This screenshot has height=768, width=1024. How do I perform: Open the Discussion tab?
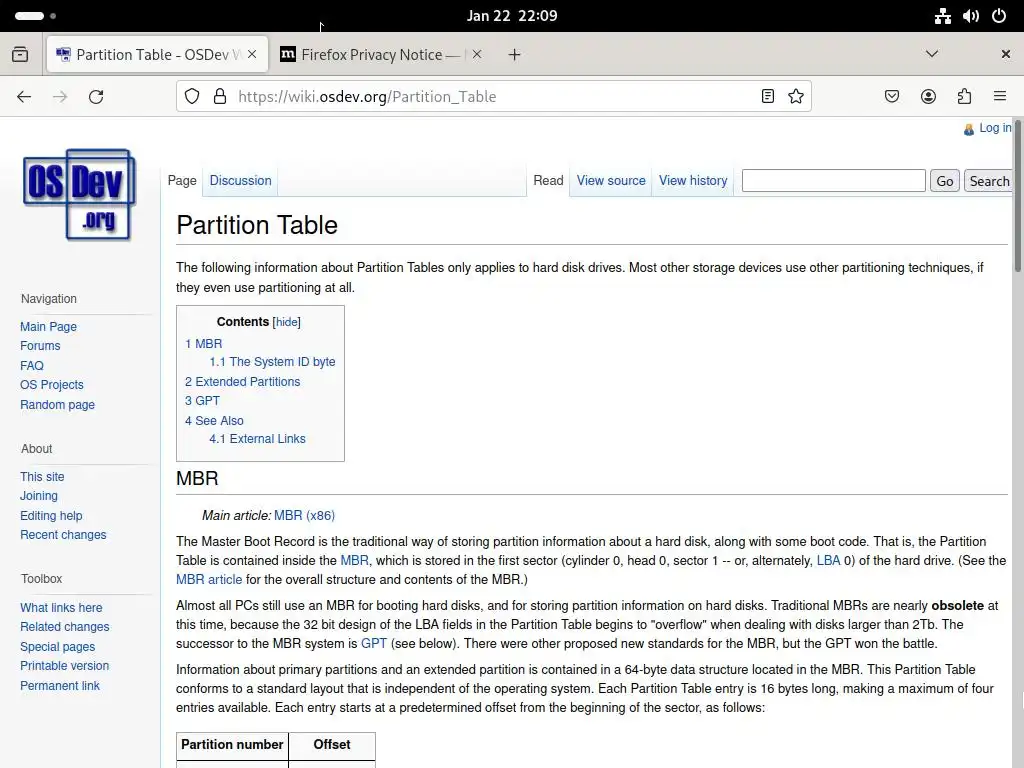coord(240,180)
